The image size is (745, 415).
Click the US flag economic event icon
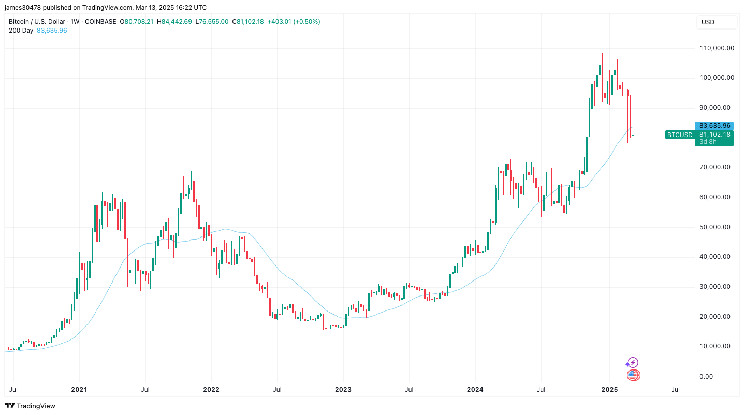[633, 375]
